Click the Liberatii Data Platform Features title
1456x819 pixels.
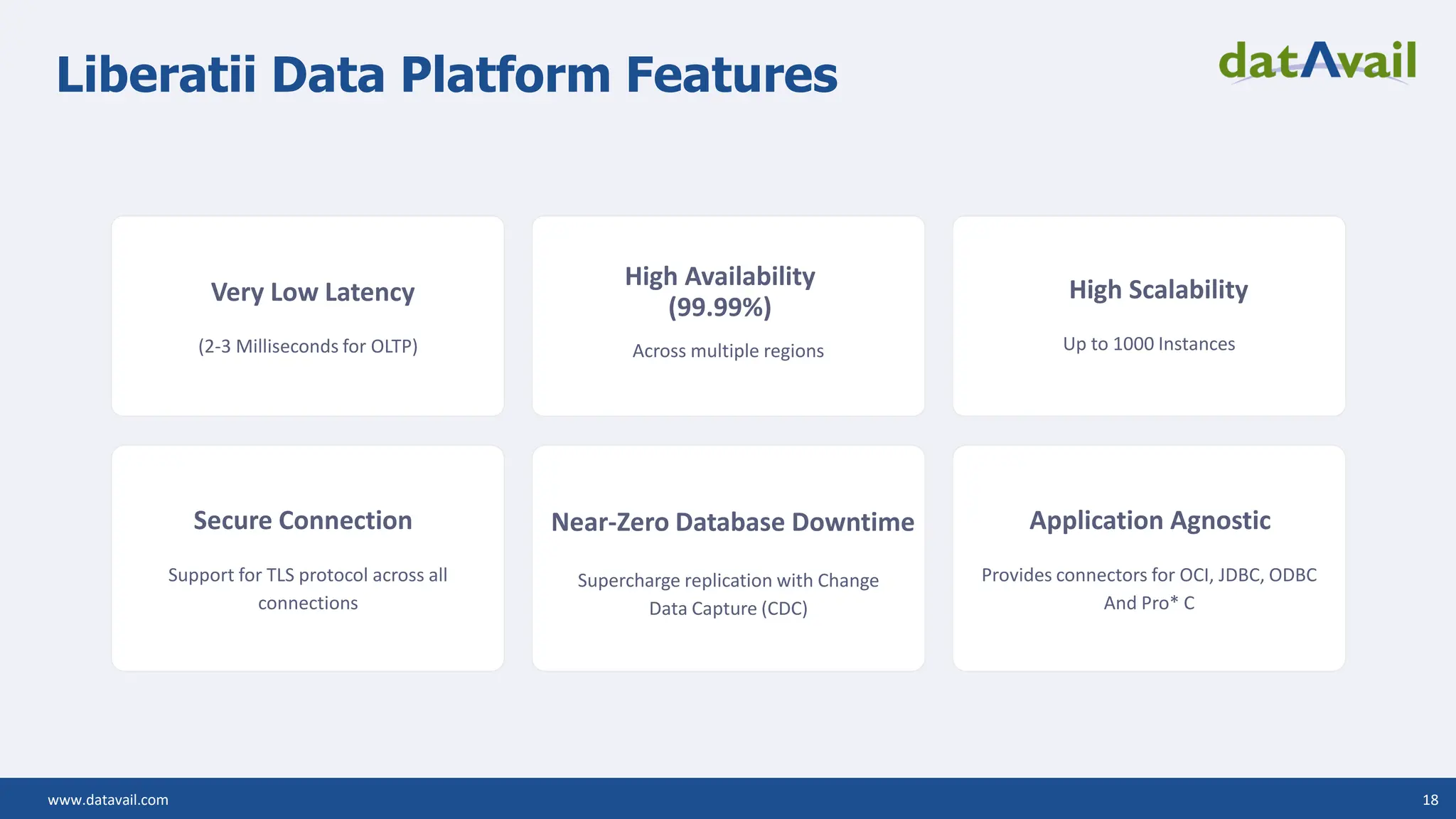click(x=446, y=75)
